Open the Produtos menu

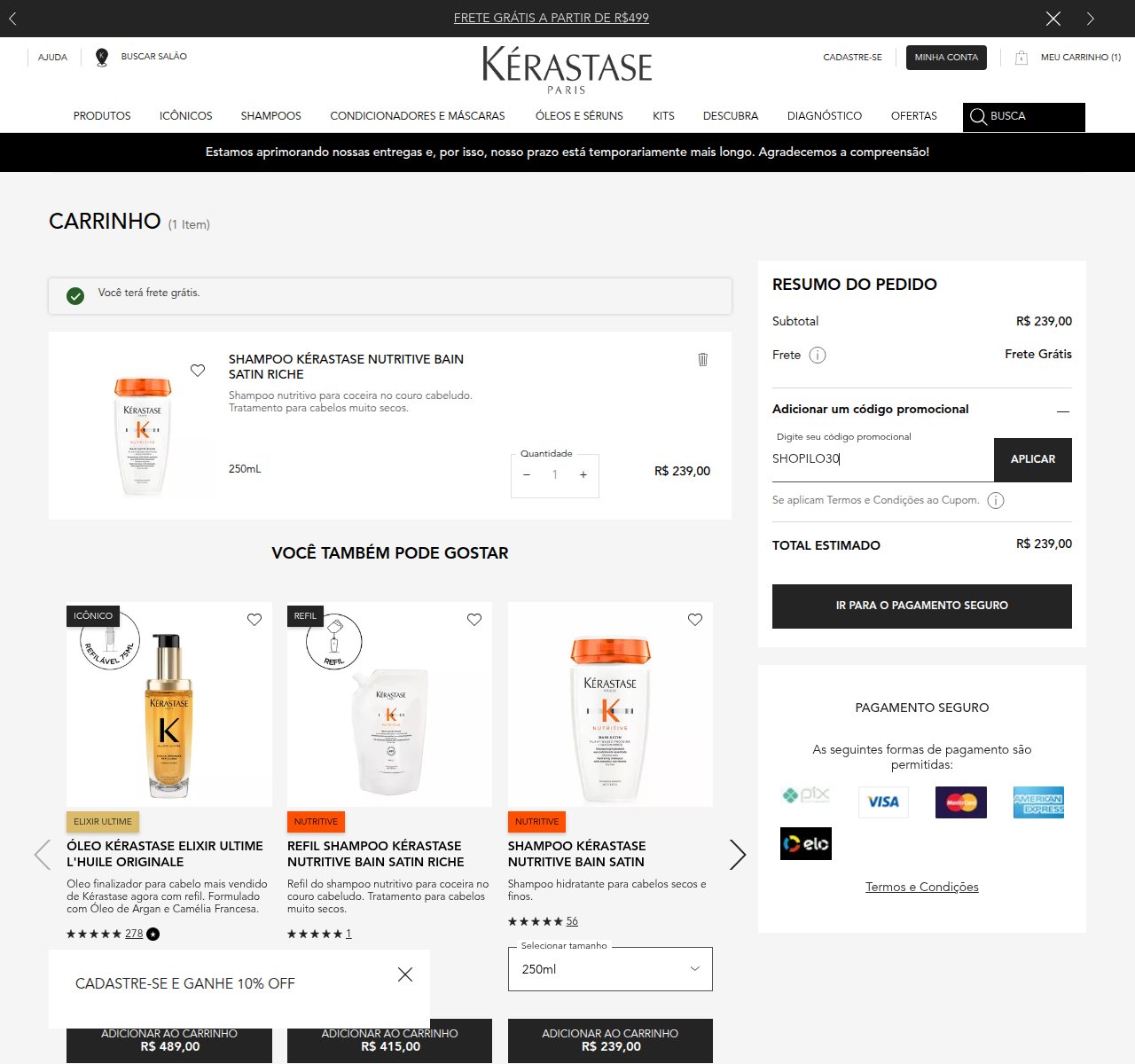[102, 116]
